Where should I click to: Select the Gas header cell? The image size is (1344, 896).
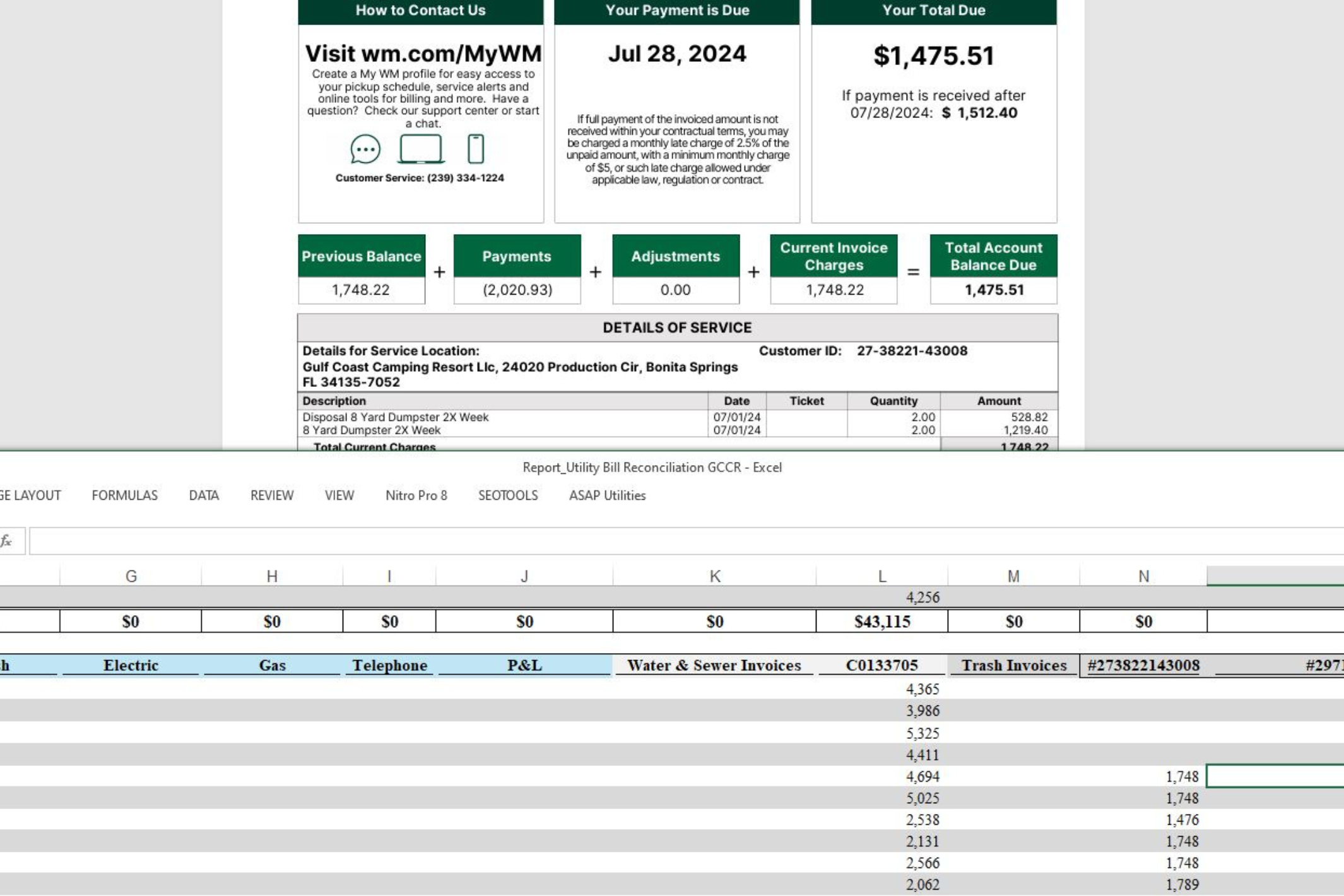pos(272,665)
